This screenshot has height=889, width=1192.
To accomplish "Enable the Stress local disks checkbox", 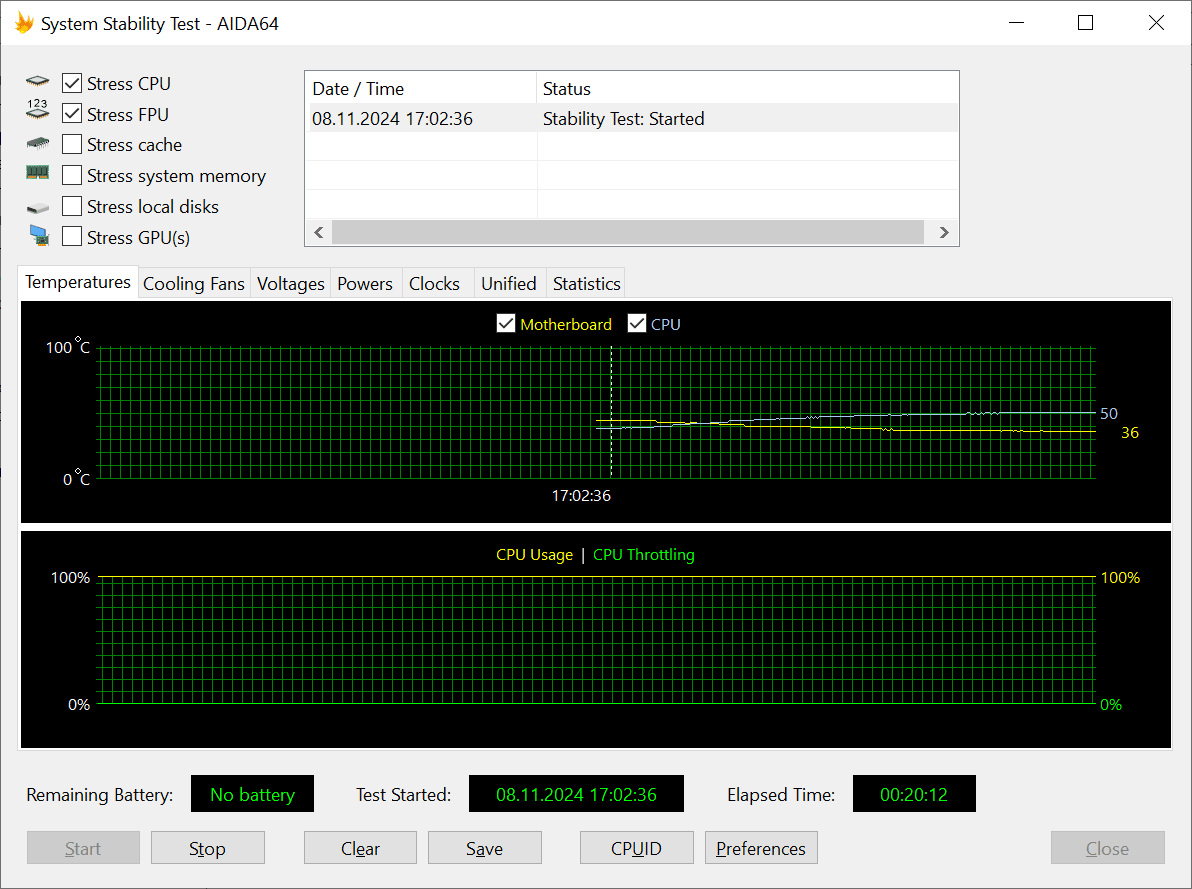I will click(x=72, y=206).
